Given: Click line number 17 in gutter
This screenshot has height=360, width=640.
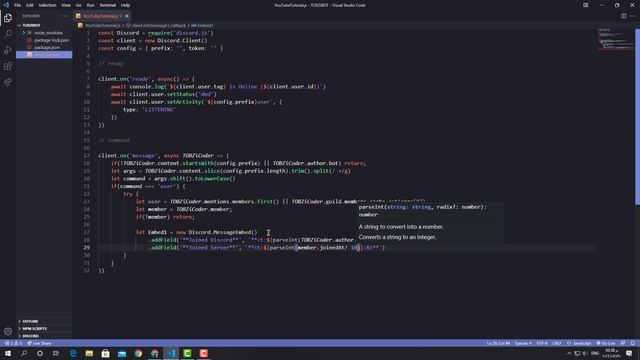Looking at the screenshot, I should coord(87,156).
